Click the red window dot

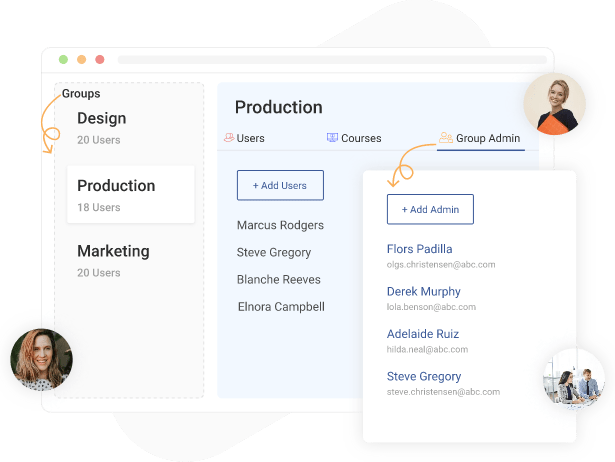point(99,60)
